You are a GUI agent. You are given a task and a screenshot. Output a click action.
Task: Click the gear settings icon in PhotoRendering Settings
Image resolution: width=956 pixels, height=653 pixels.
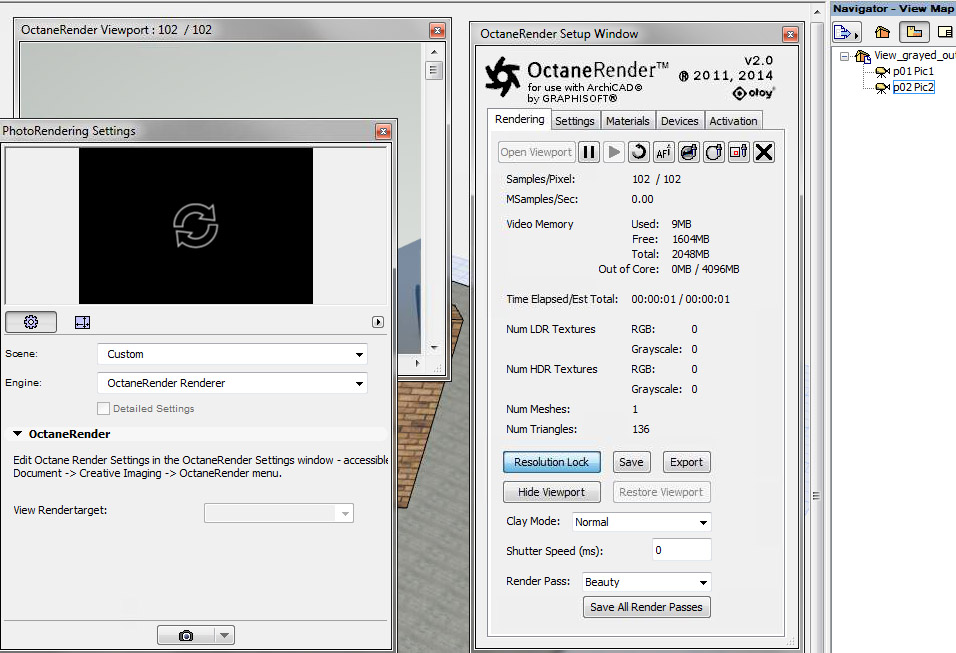(x=31, y=322)
